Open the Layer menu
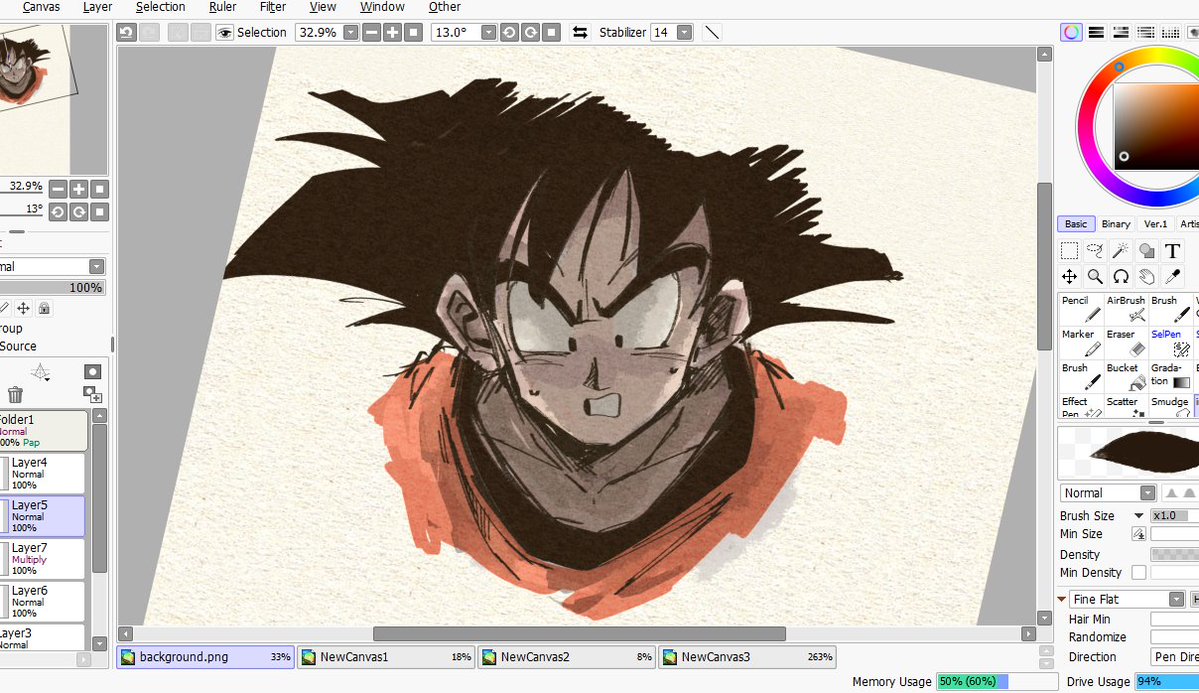The width and height of the screenshot is (1199, 693). click(x=97, y=7)
